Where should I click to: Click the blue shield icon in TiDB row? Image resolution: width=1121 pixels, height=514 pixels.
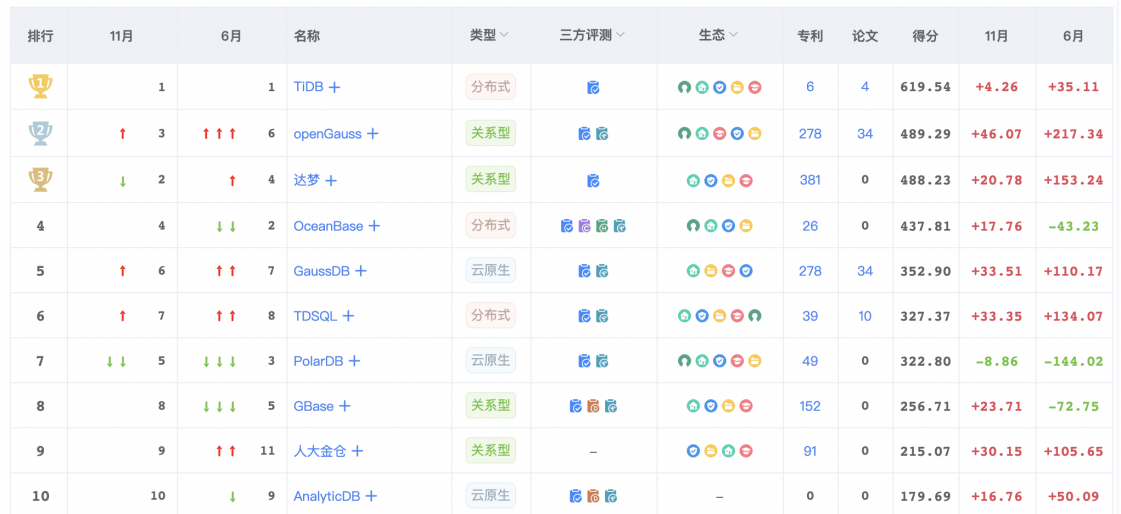[x=720, y=87]
